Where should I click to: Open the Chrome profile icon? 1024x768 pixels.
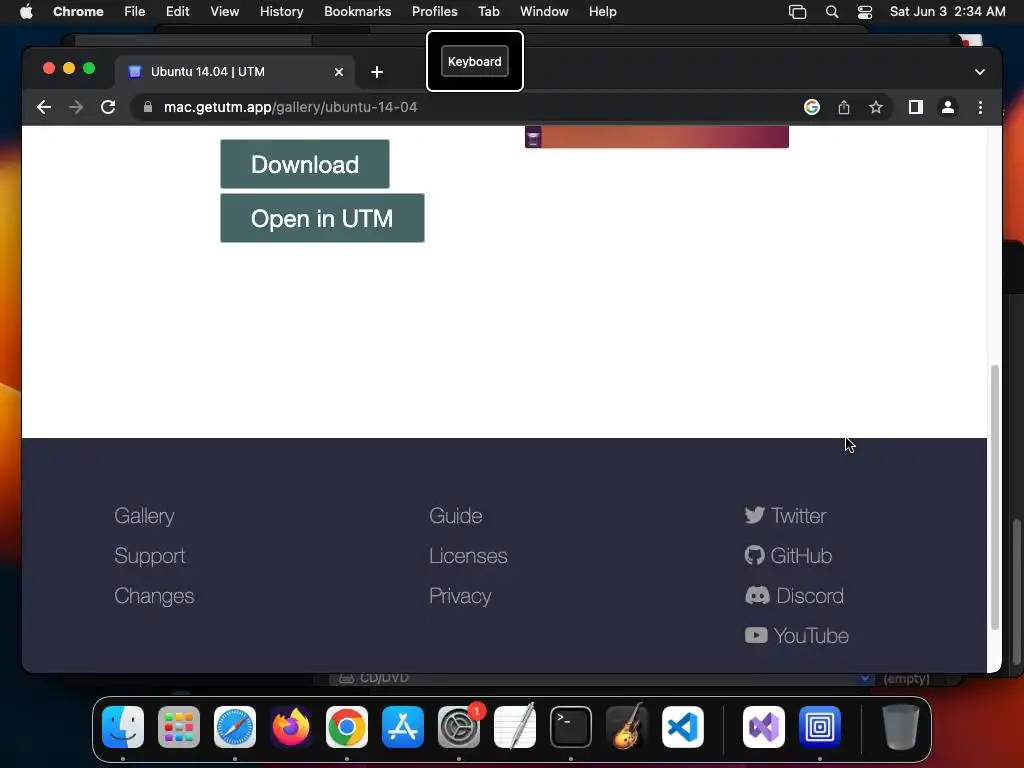(x=948, y=107)
